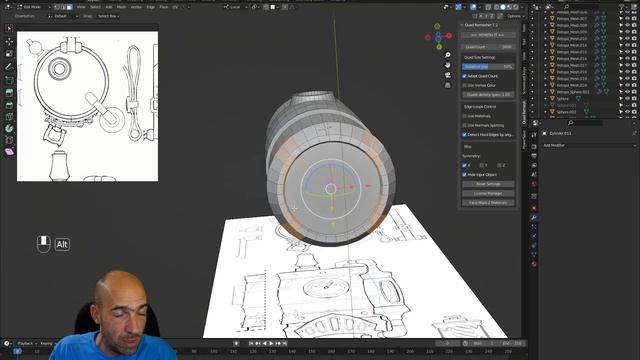The width and height of the screenshot is (640, 360).
Task: Click the REMESH IT button
Action: pos(488,35)
